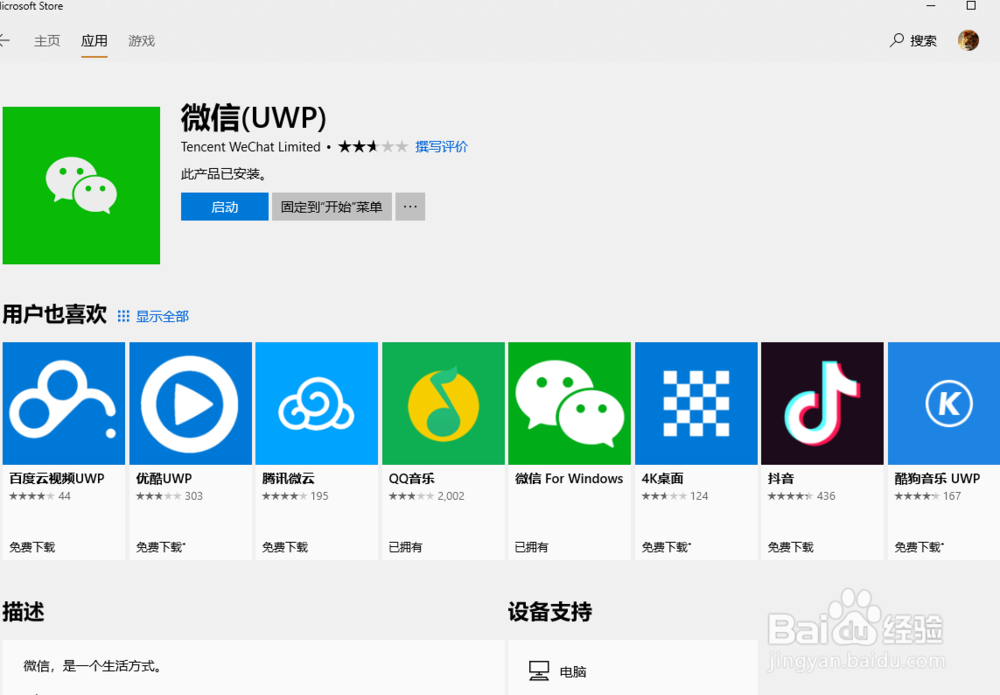The height and width of the screenshot is (695, 1000).
Task: Open the 酷狗音乐 UWP icon tile
Action: (x=944, y=403)
